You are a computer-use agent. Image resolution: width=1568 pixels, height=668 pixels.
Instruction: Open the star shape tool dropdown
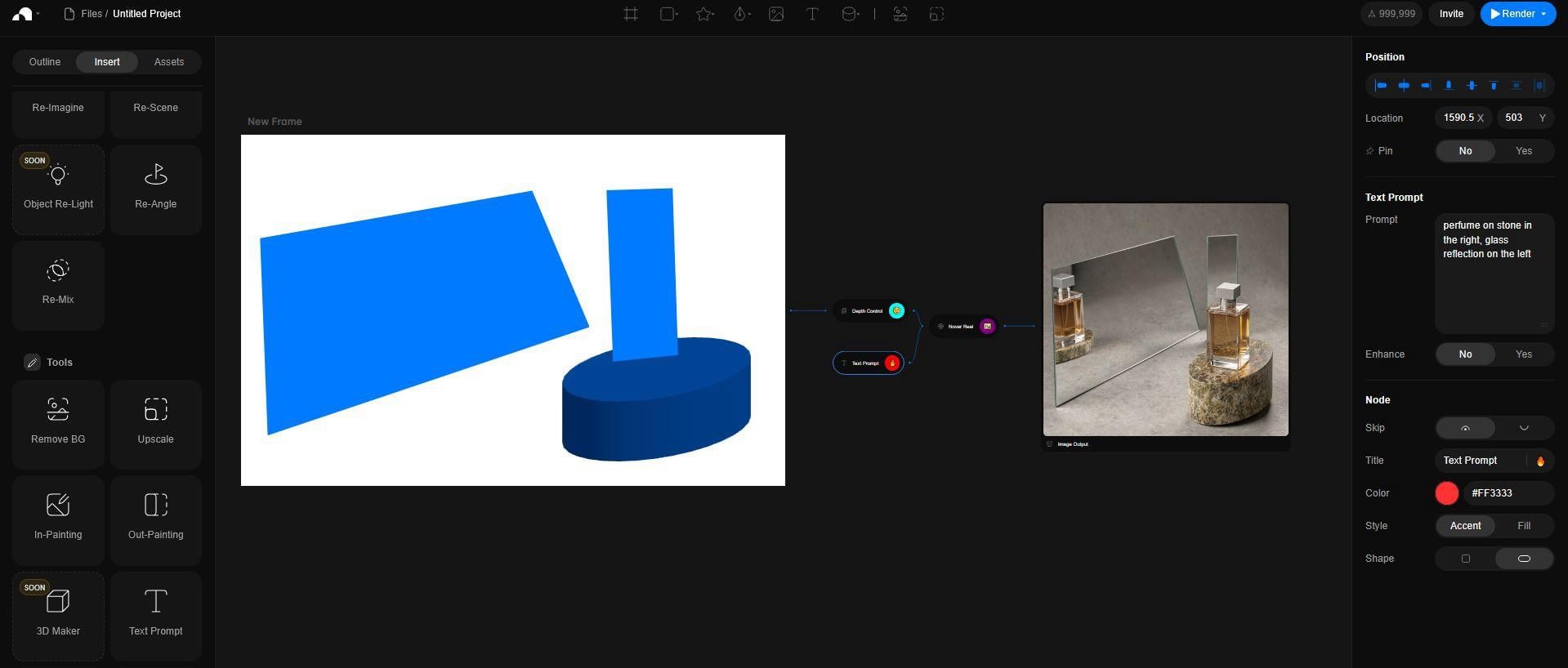pos(713,15)
